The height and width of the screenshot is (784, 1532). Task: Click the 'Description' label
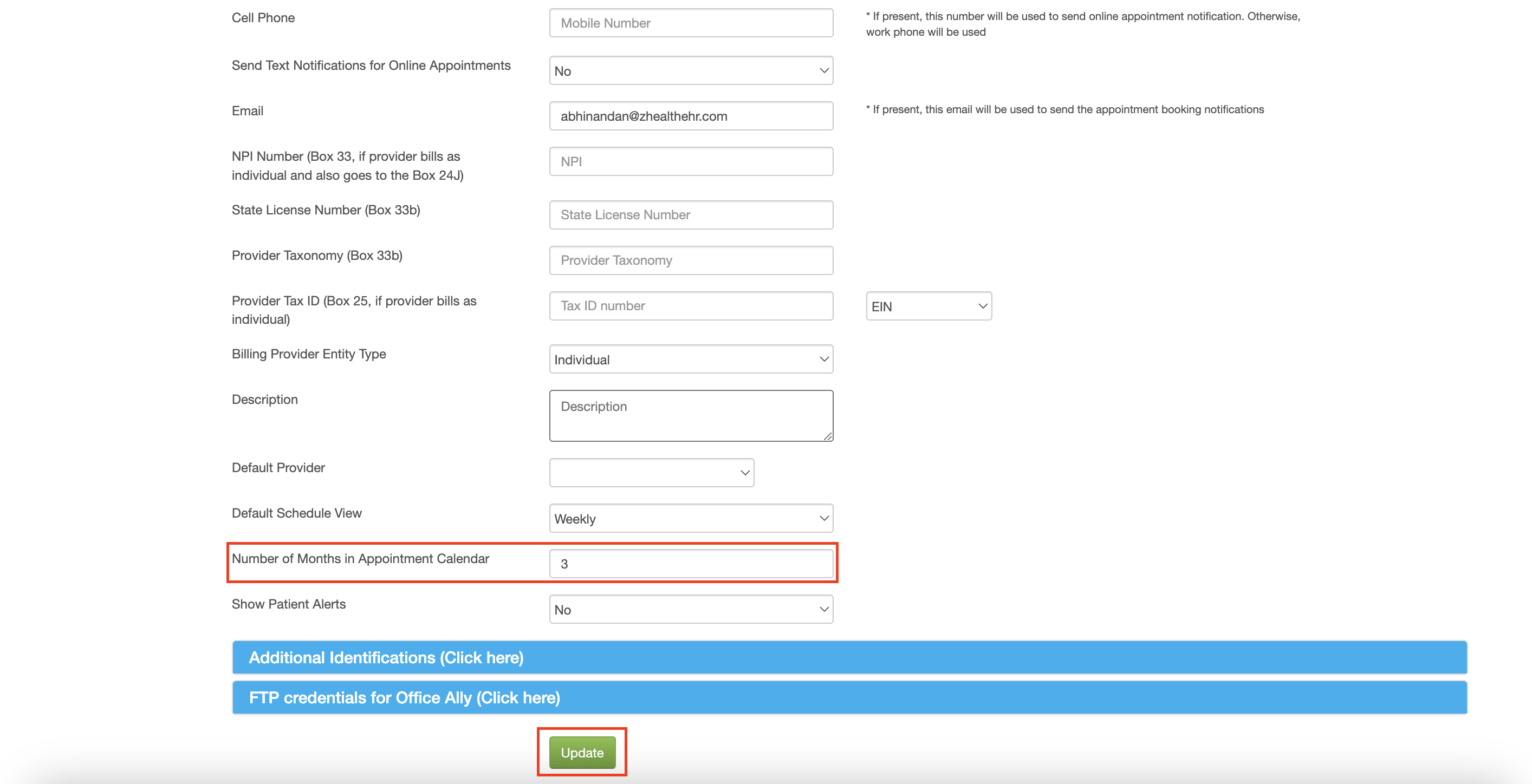[265, 400]
